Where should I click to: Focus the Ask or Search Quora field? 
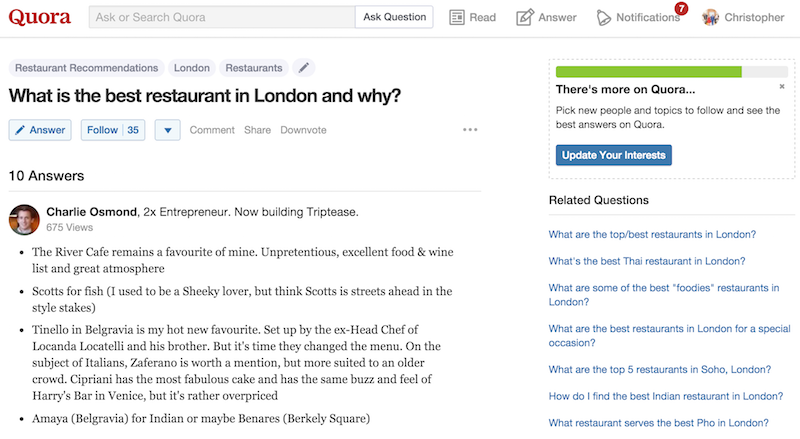coord(221,17)
